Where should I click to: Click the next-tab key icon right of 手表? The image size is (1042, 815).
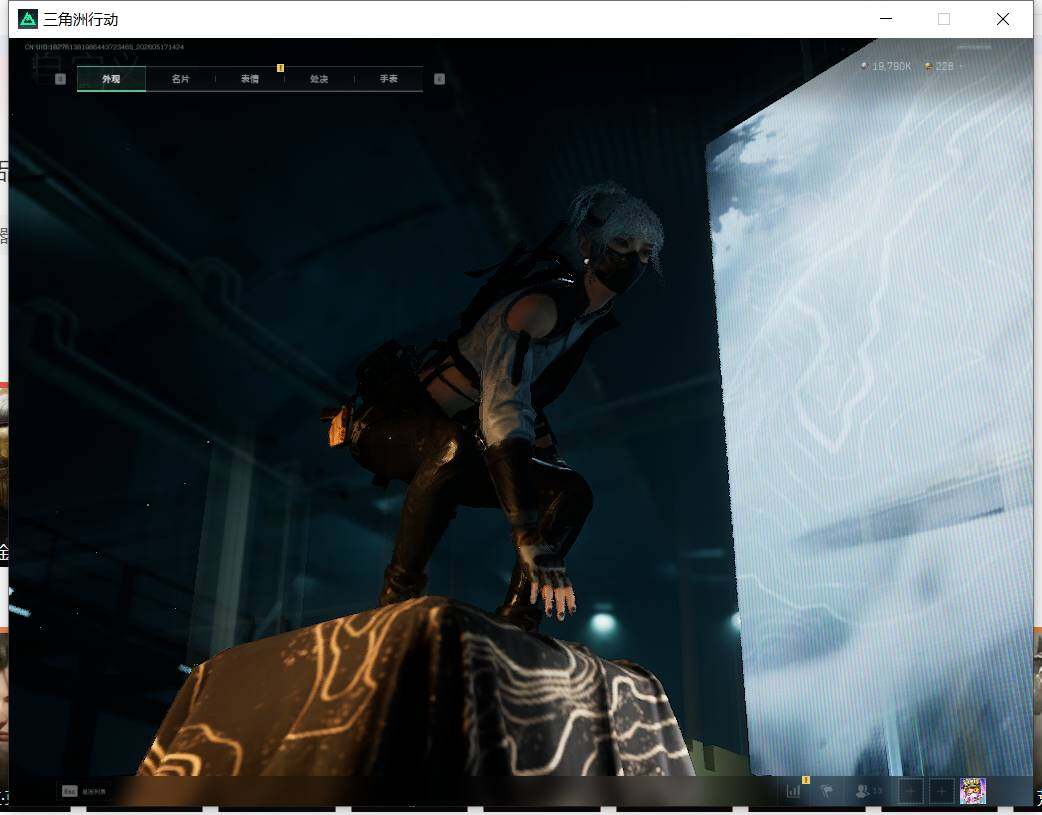(x=439, y=79)
